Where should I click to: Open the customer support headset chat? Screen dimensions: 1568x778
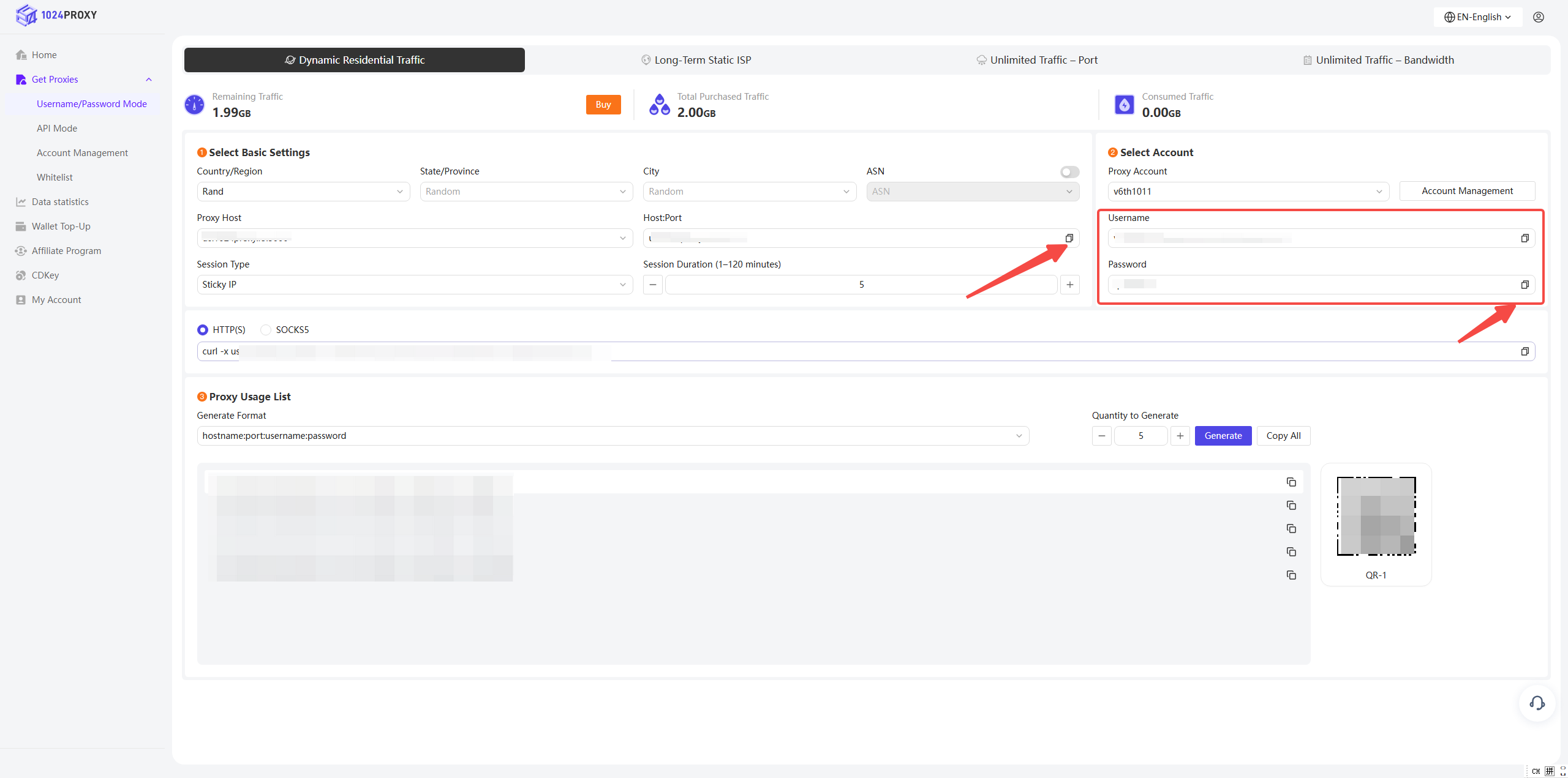coord(1537,703)
